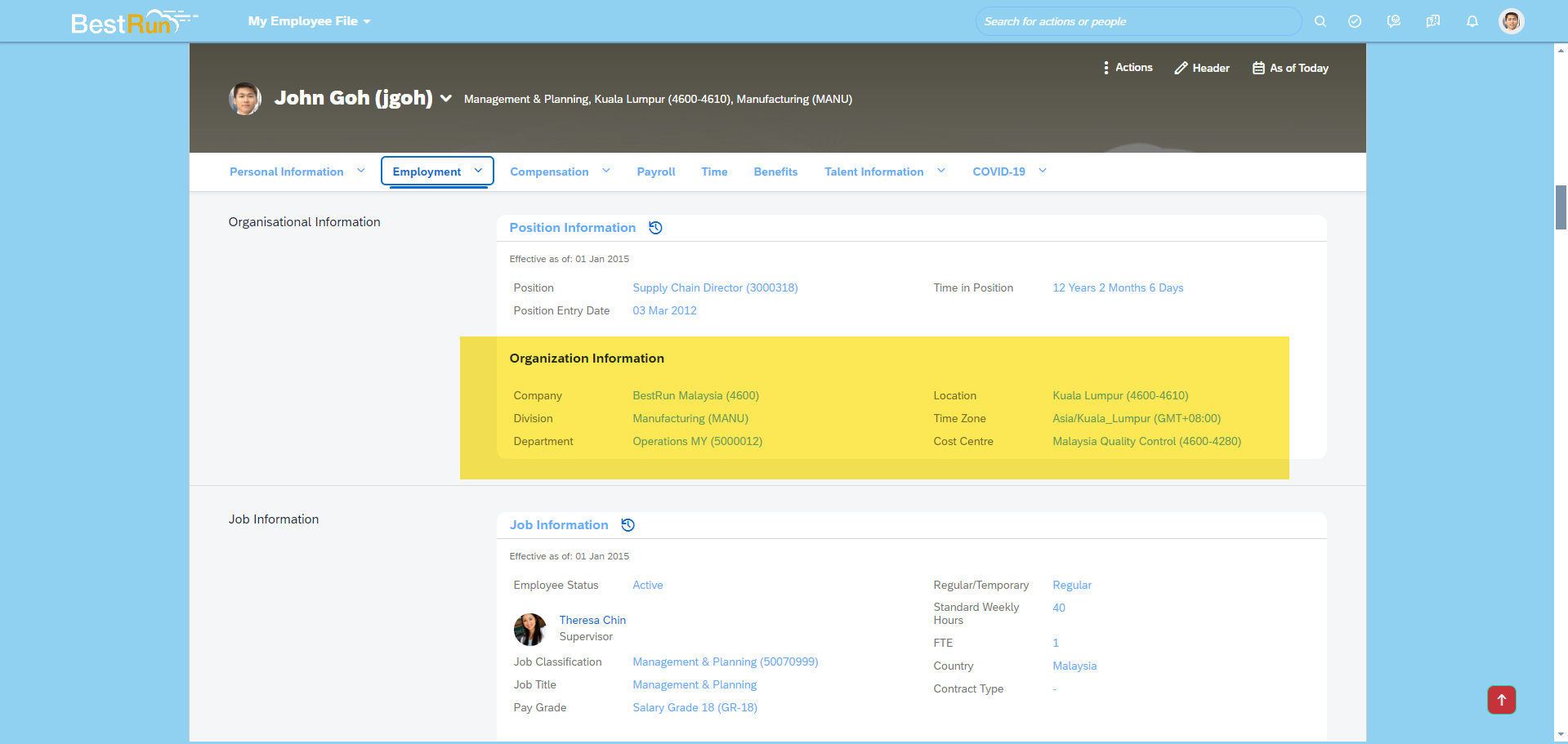Click Supply Chain Director (3000318) value
The height and width of the screenshot is (744, 1568).
(x=715, y=287)
